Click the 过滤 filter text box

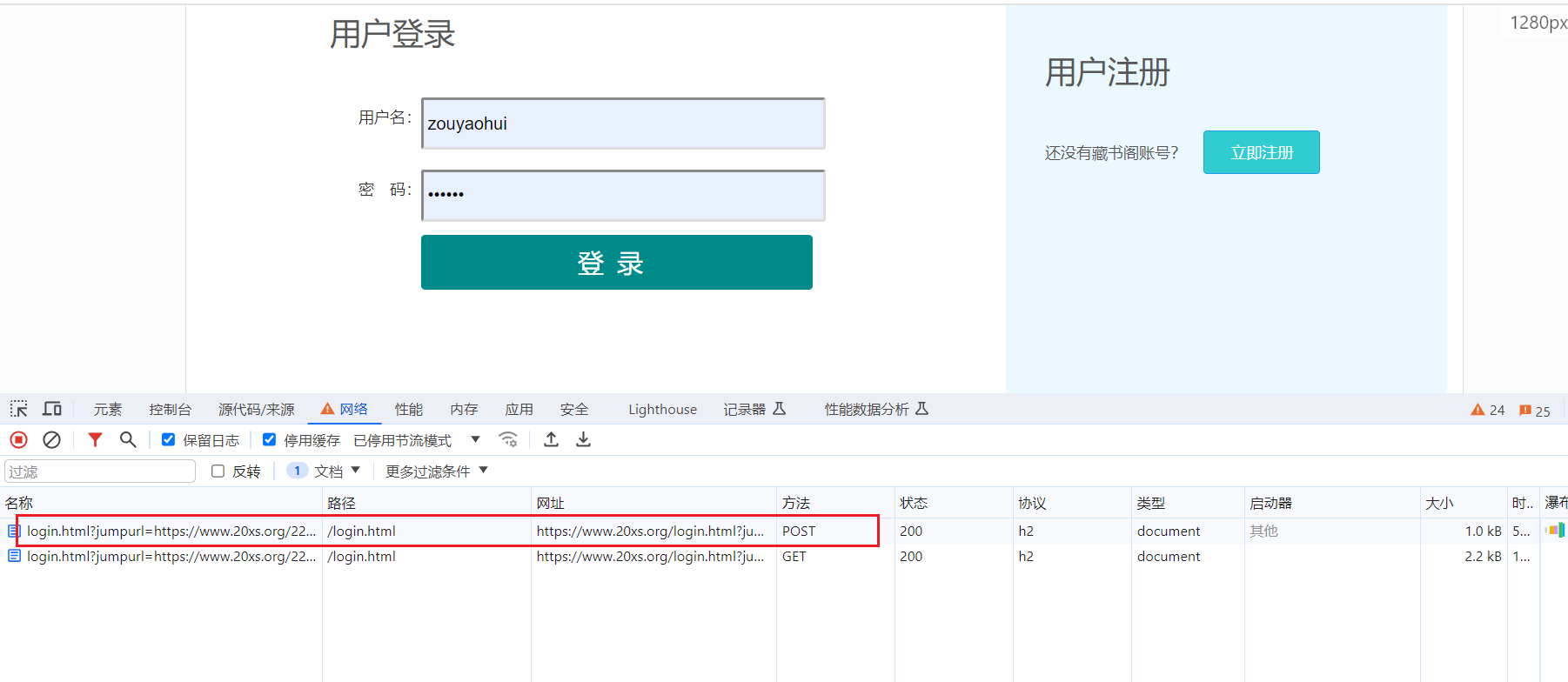click(100, 471)
